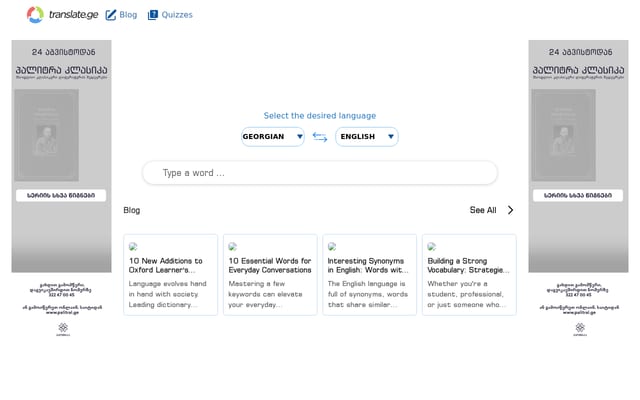Open the Blog menu link

click(x=128, y=15)
